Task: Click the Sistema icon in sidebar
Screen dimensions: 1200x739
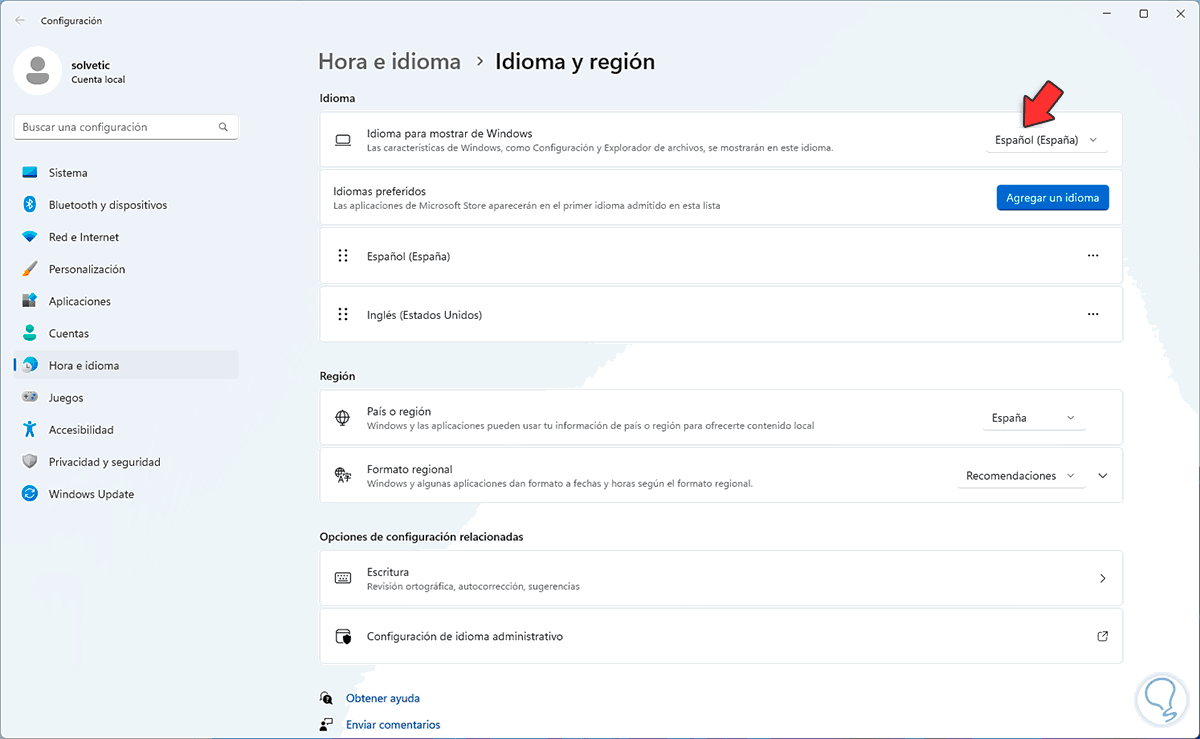Action: (x=30, y=173)
